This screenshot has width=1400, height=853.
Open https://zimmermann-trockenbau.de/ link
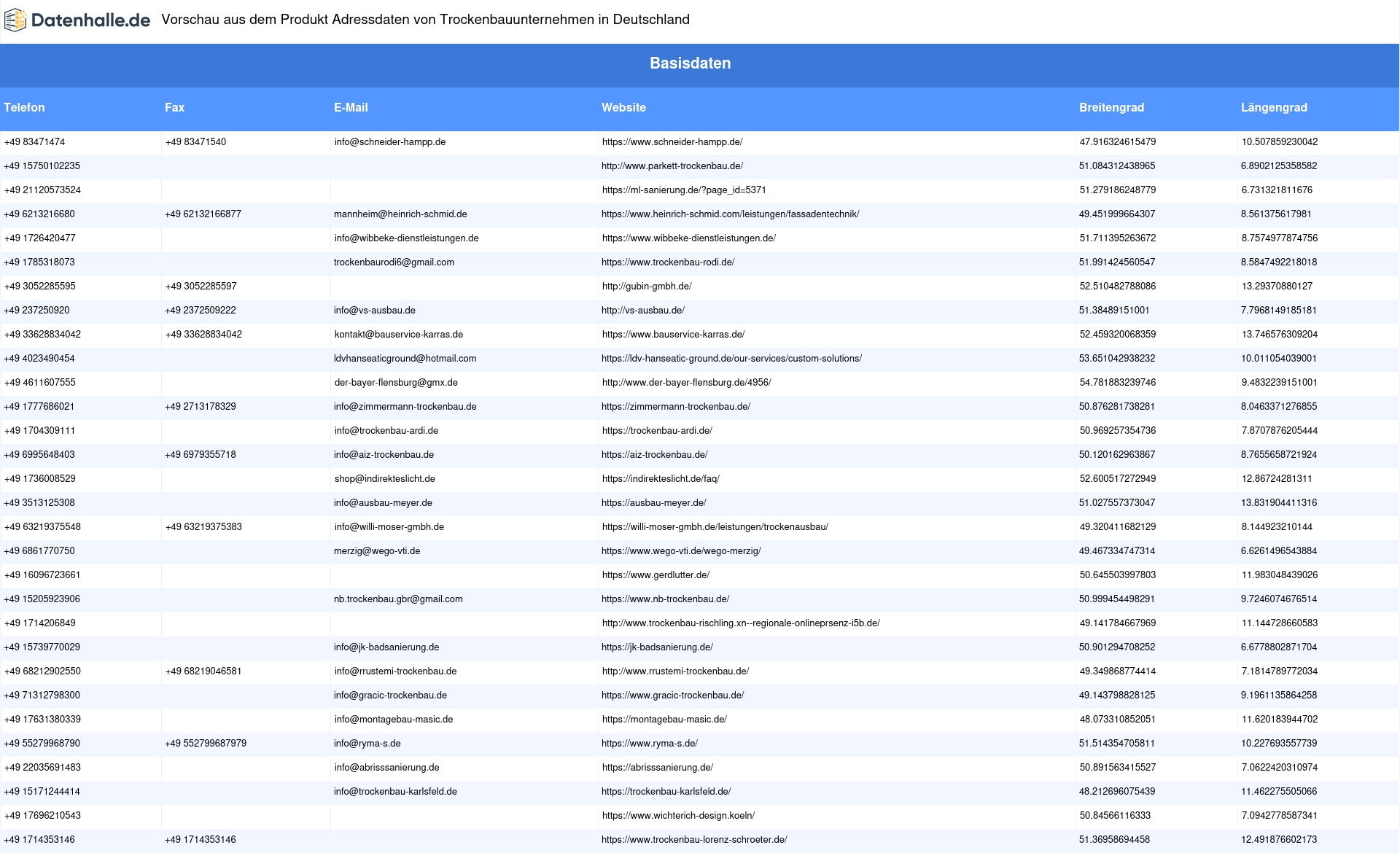pyautogui.click(x=676, y=407)
